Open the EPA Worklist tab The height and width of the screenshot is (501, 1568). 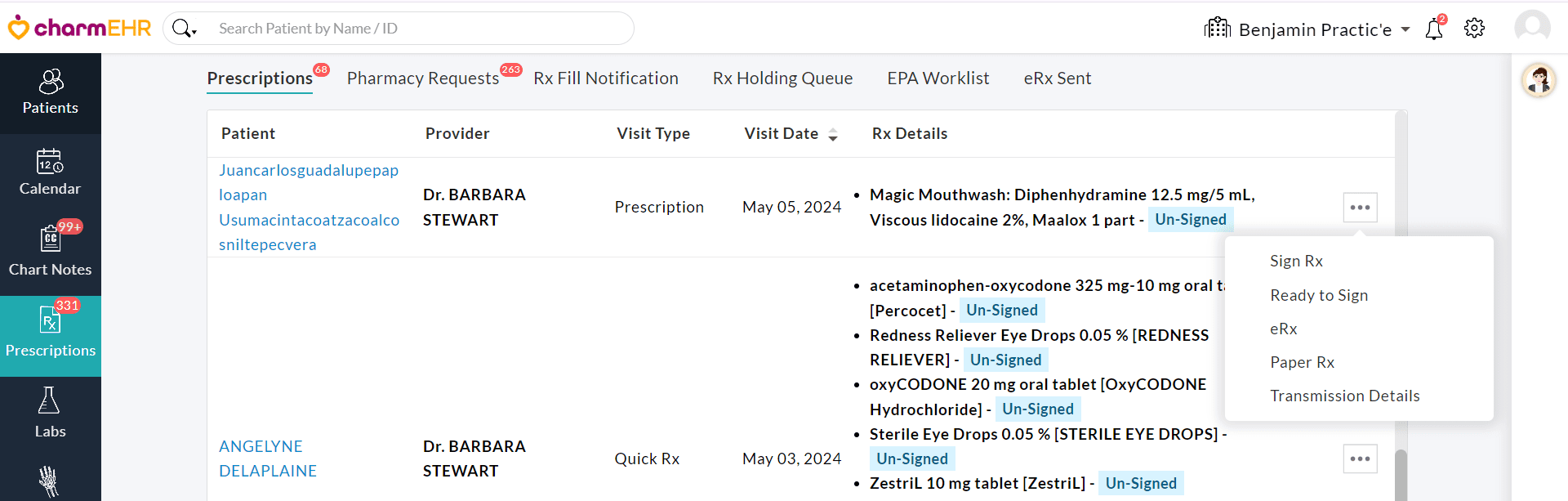[938, 78]
